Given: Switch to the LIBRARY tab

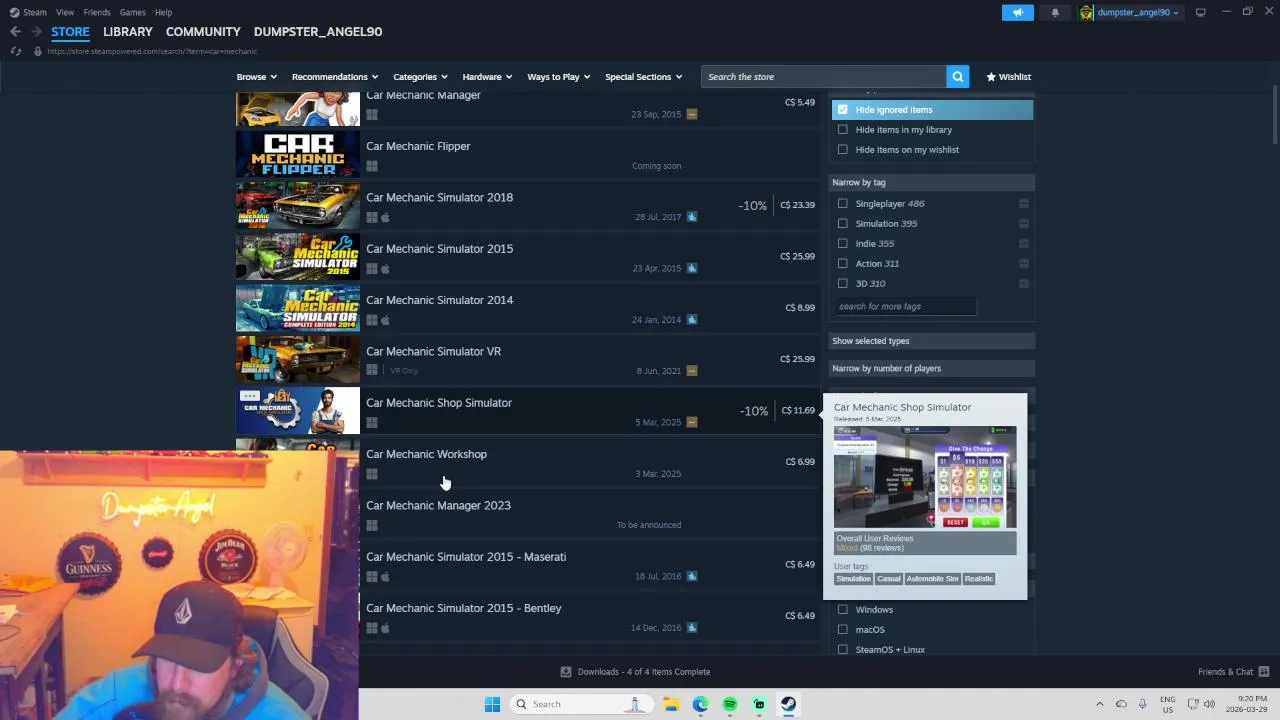Looking at the screenshot, I should pyautogui.click(x=128, y=31).
